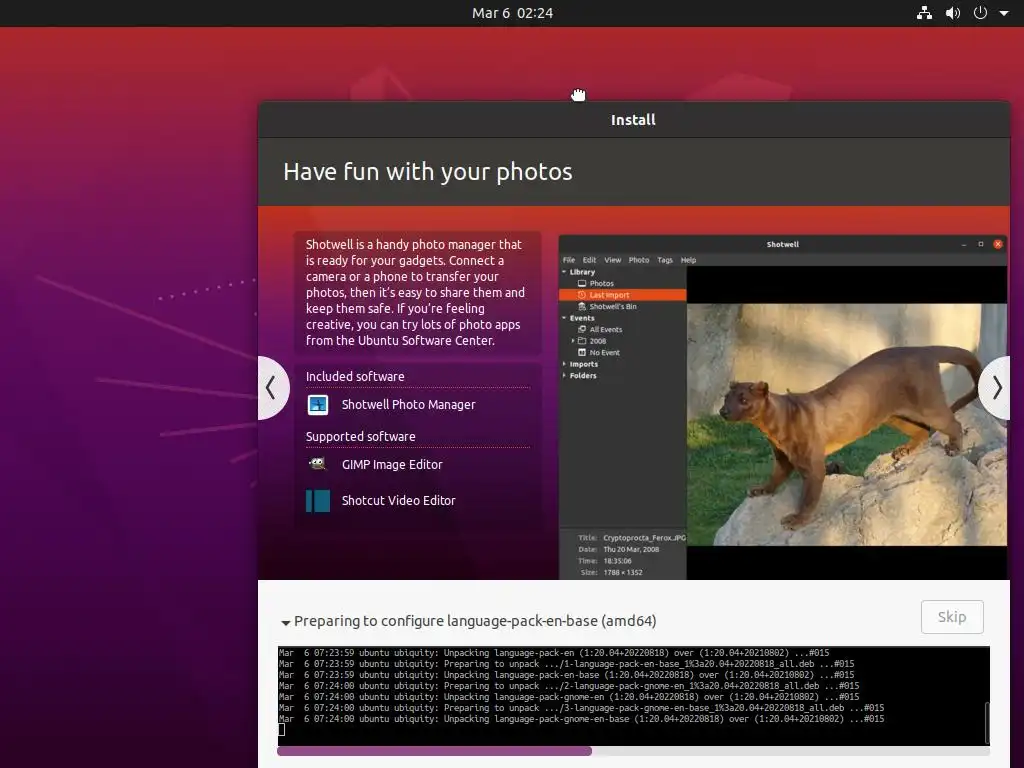This screenshot has height=768, width=1024.
Task: Click 'Thu 20 Mar, 2008' date value
Action: 631,549
